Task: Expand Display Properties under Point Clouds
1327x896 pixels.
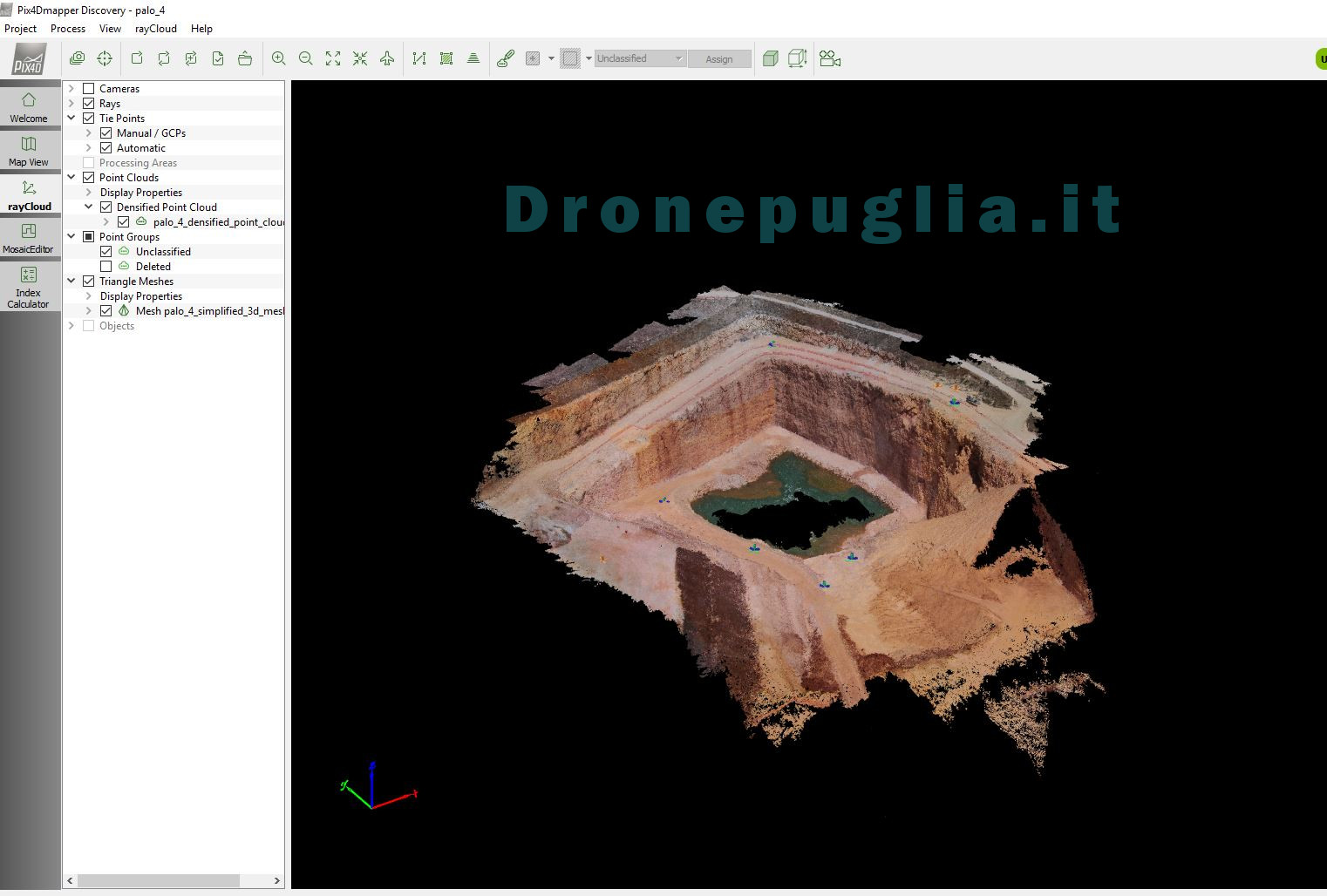Action: (89, 193)
